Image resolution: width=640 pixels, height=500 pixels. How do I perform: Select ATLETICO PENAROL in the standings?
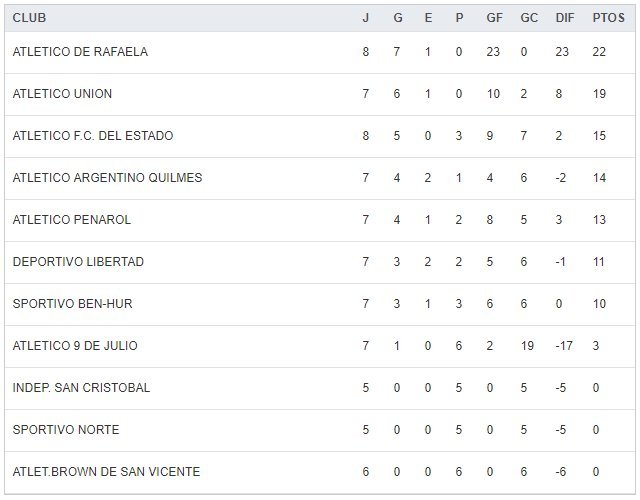[x=72, y=220]
